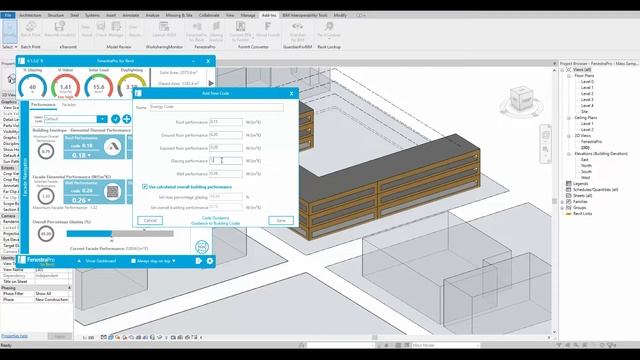
Task: Adjust the Overall Percentage Glazing slider bar
Action: pyautogui.click(x=120, y=234)
